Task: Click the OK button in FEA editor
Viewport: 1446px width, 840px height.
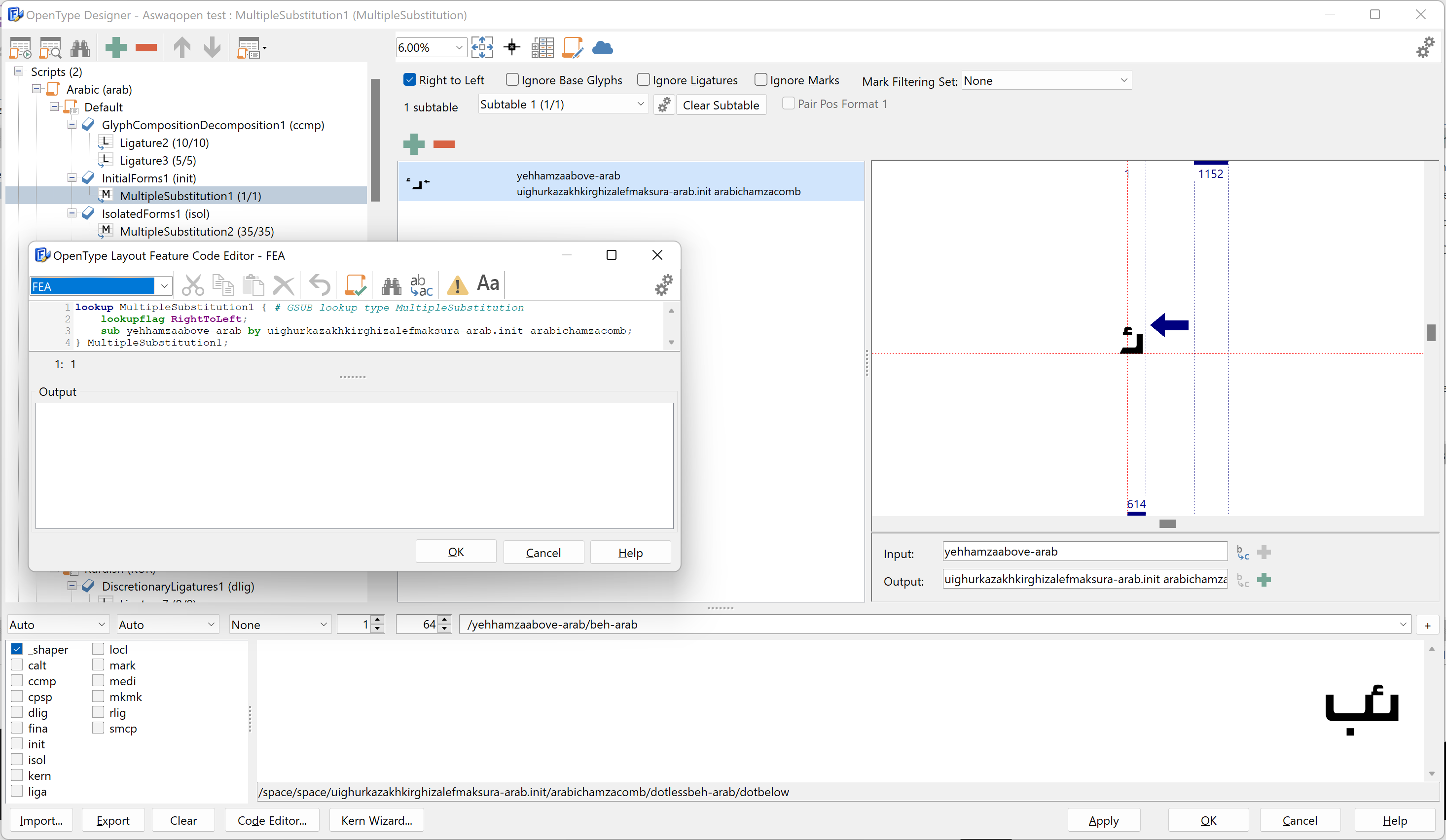Action: pos(456,552)
